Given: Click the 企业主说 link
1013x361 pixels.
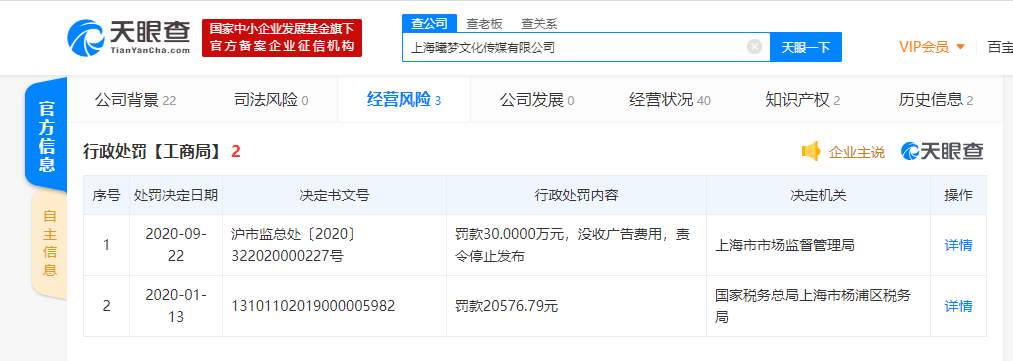Looking at the screenshot, I should pos(857,152).
